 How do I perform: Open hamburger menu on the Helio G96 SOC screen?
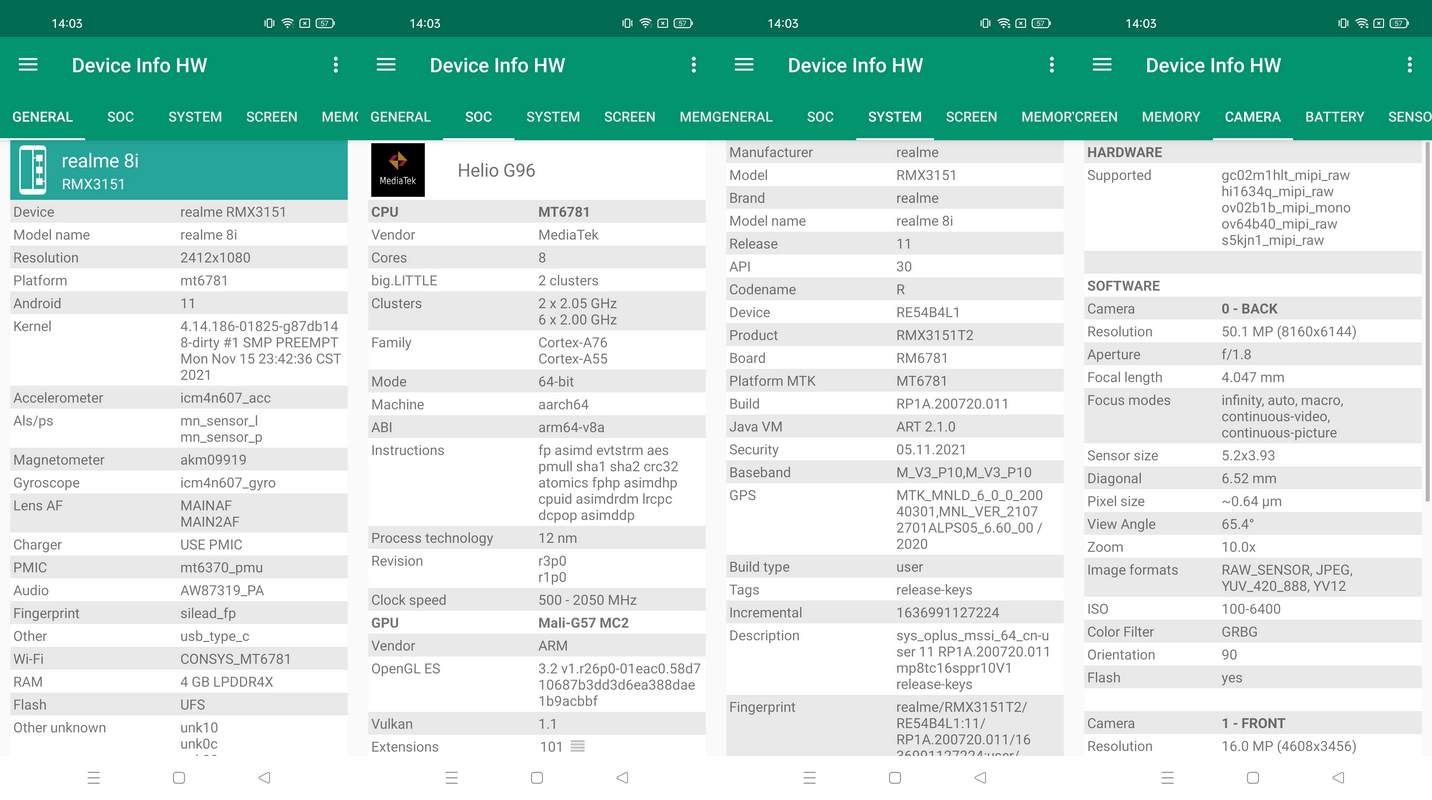click(x=386, y=65)
